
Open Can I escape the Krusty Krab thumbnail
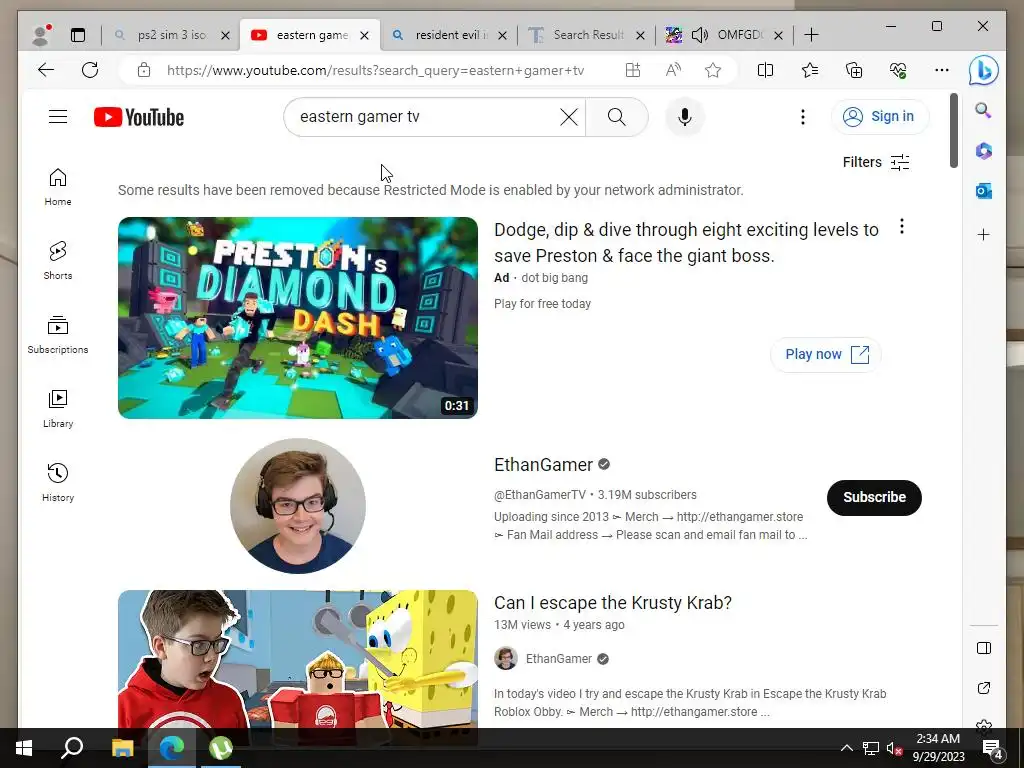point(298,658)
